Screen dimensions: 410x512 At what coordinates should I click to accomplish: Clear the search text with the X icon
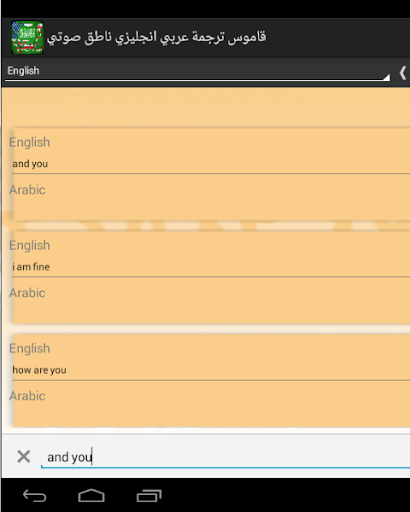pyautogui.click(x=24, y=456)
